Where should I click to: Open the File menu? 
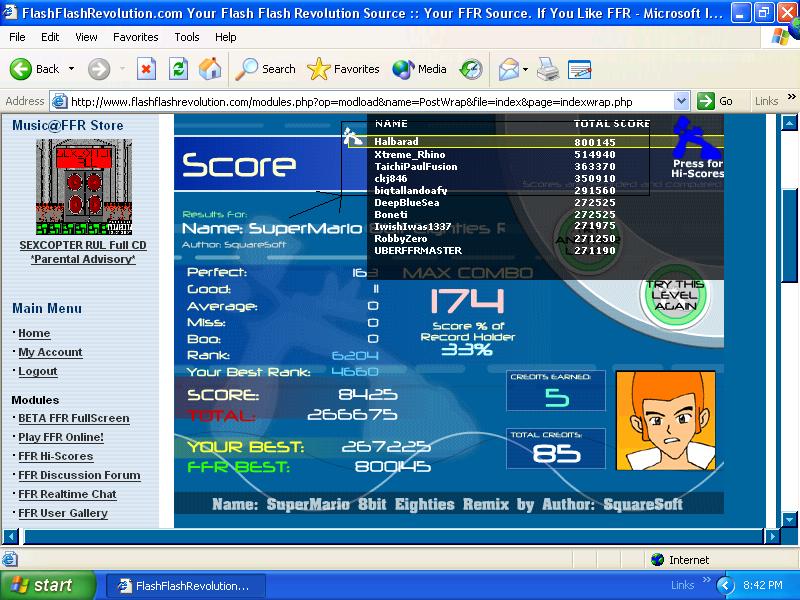pos(17,37)
